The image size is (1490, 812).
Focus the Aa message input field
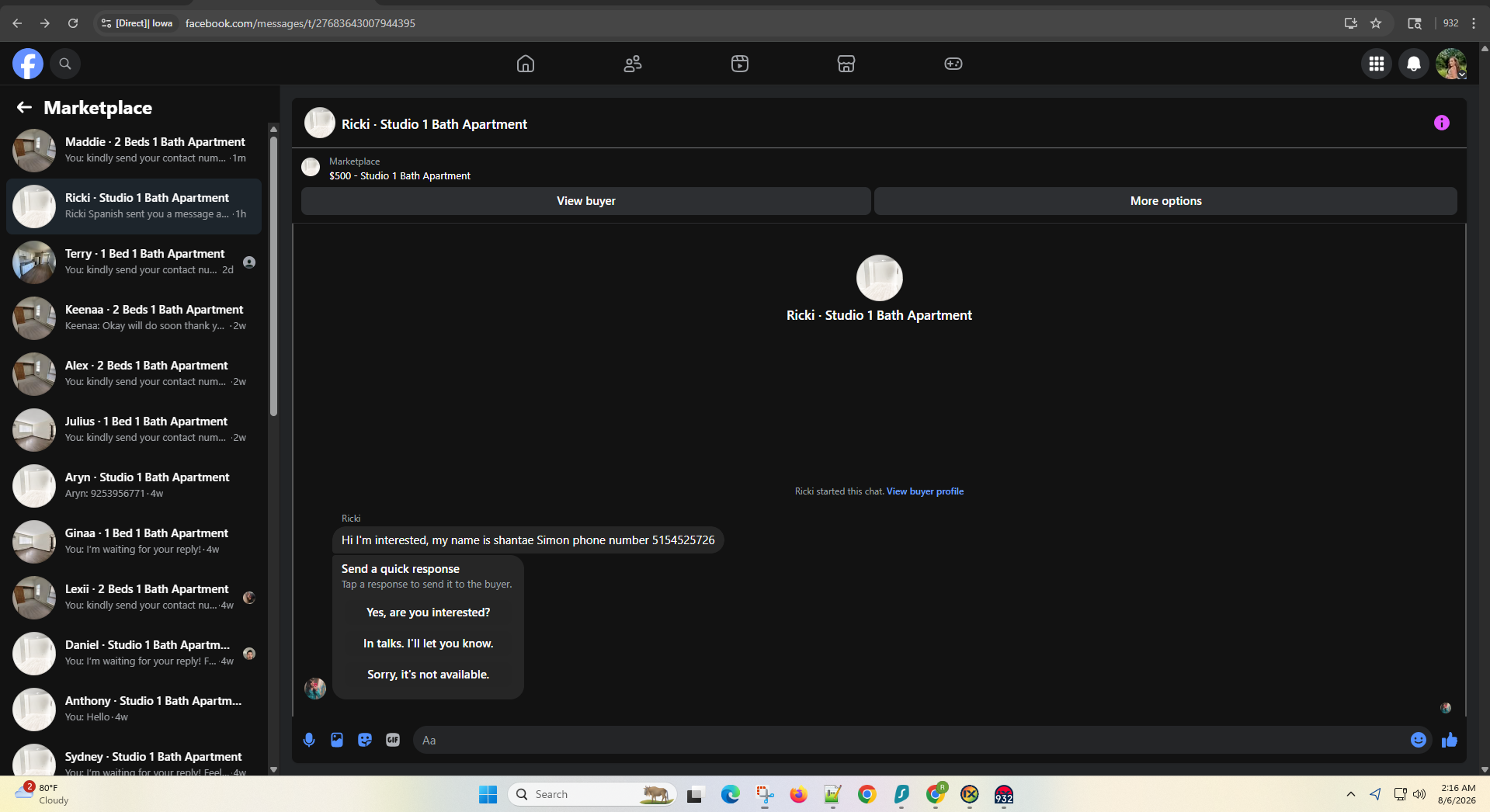(911, 741)
